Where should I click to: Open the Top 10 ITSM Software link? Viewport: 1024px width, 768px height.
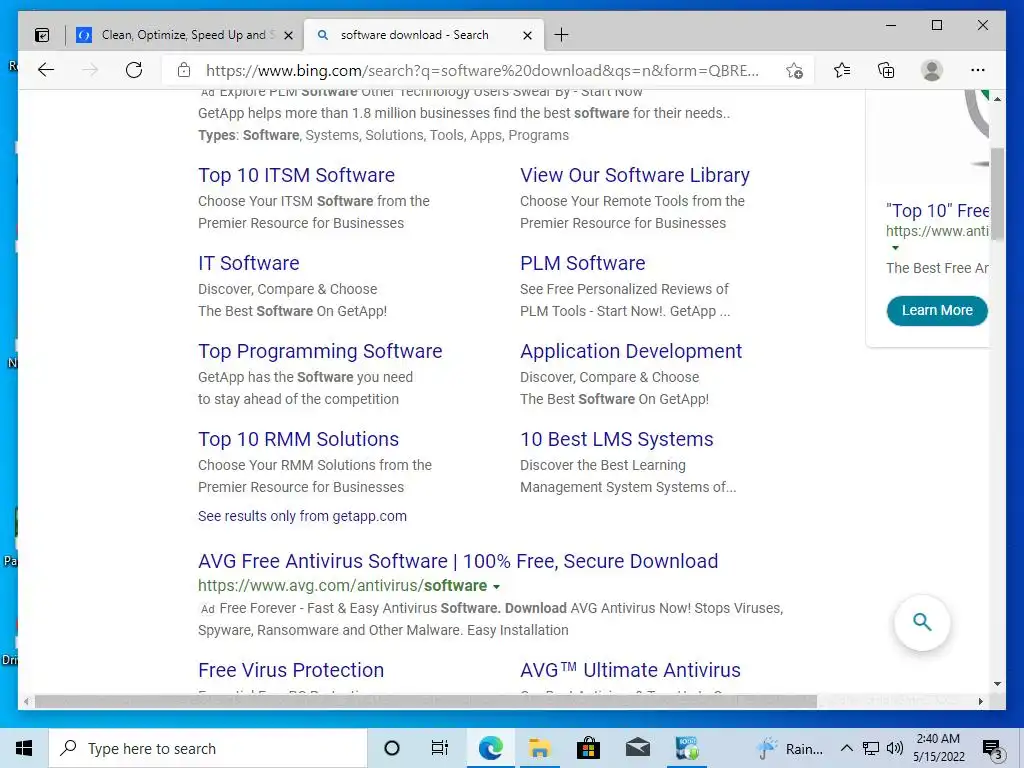296,175
